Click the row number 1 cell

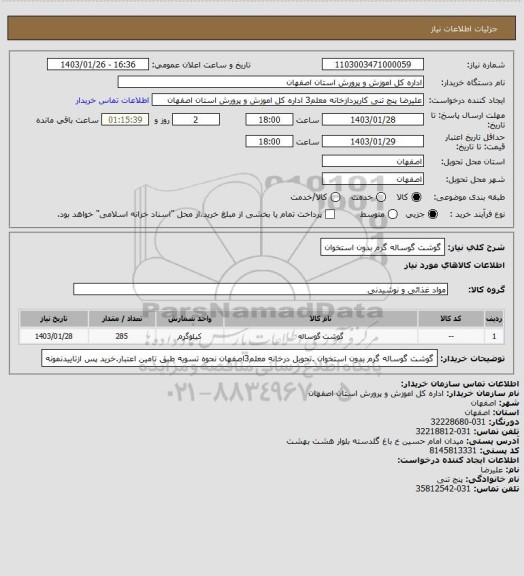(494, 336)
